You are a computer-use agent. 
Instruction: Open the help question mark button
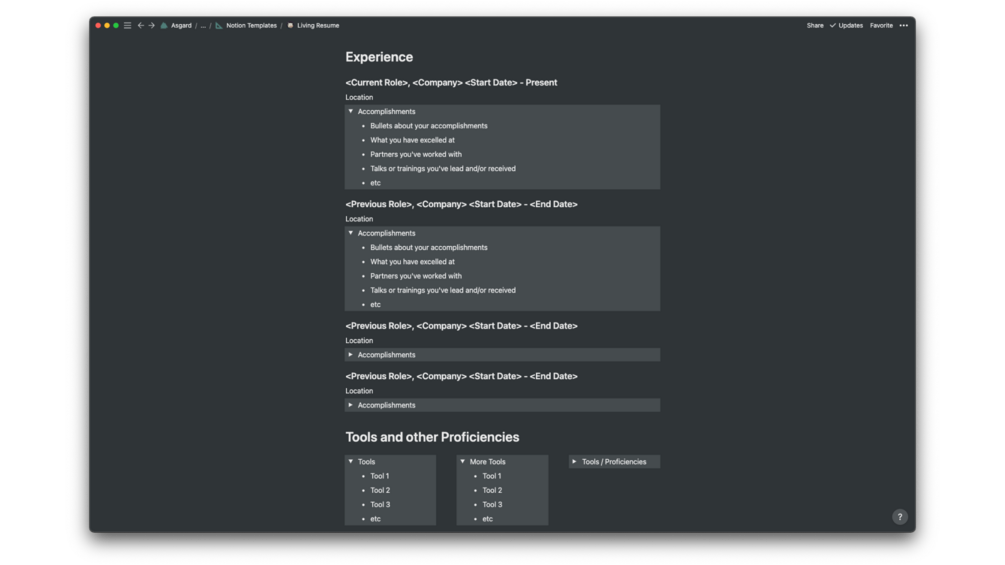(899, 517)
